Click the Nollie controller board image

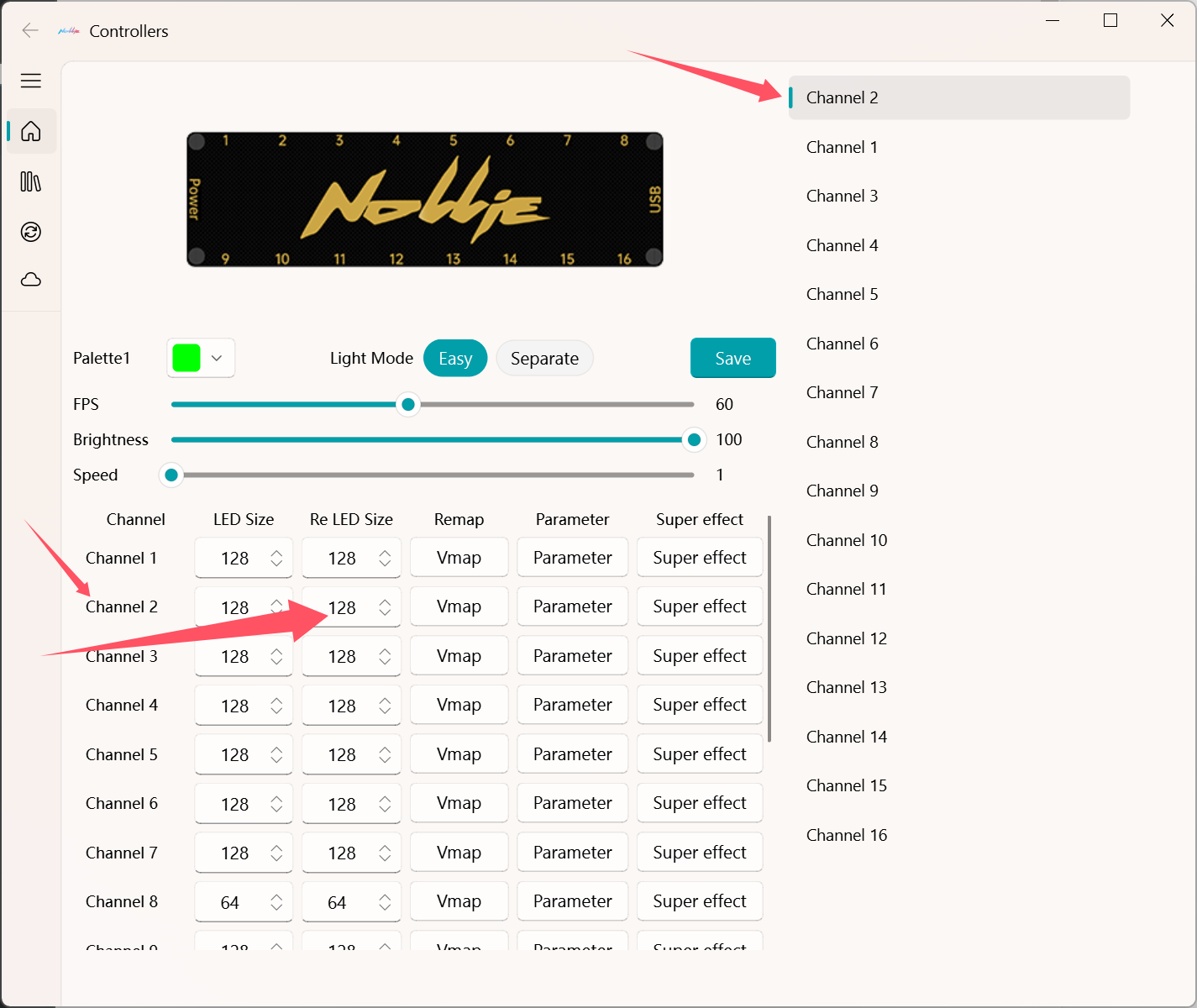click(424, 200)
